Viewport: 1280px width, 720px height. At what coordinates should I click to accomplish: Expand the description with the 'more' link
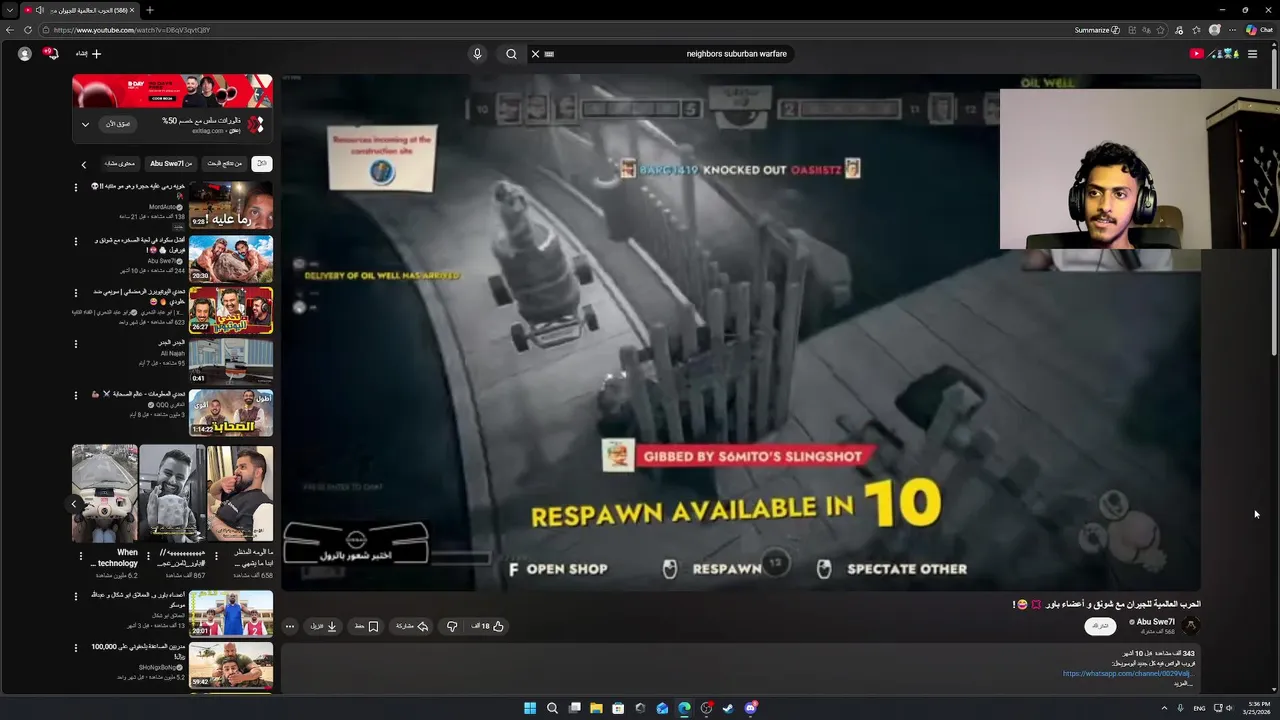(x=1183, y=683)
